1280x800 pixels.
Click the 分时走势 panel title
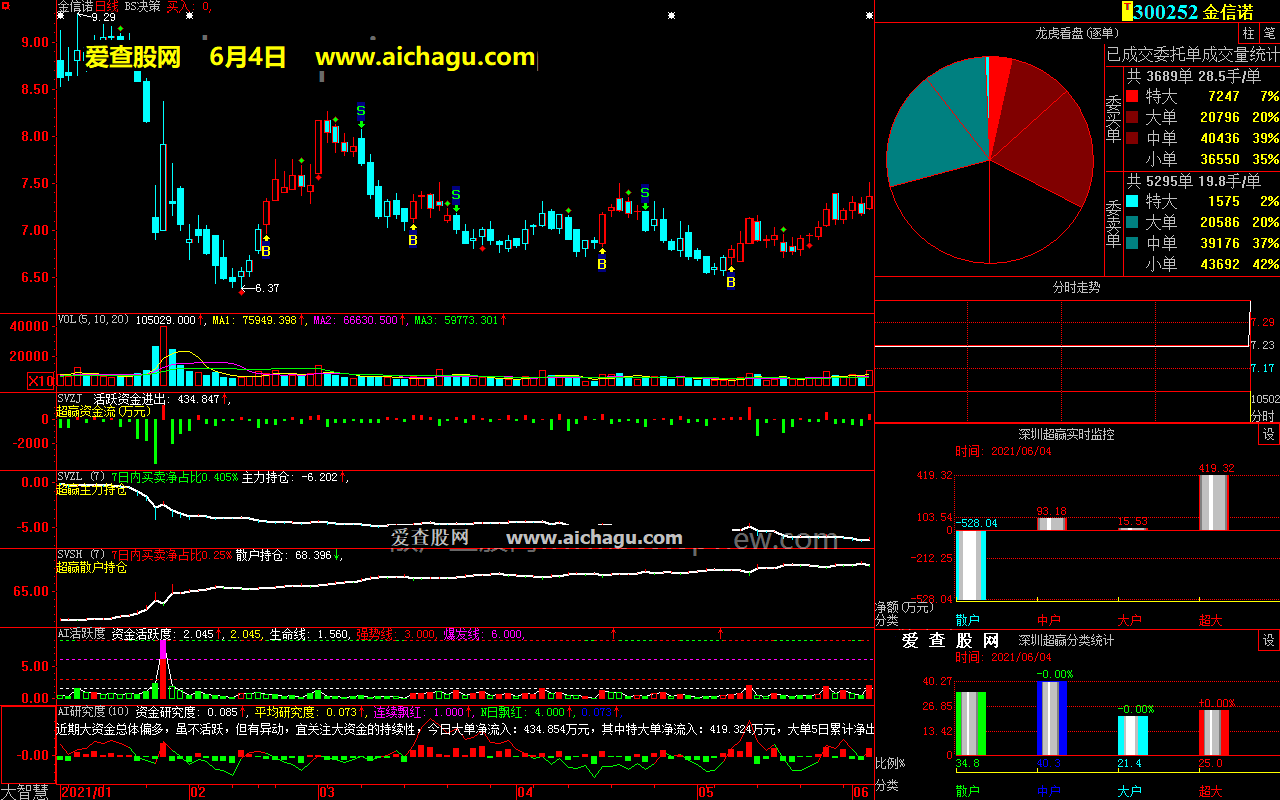pos(1076,287)
